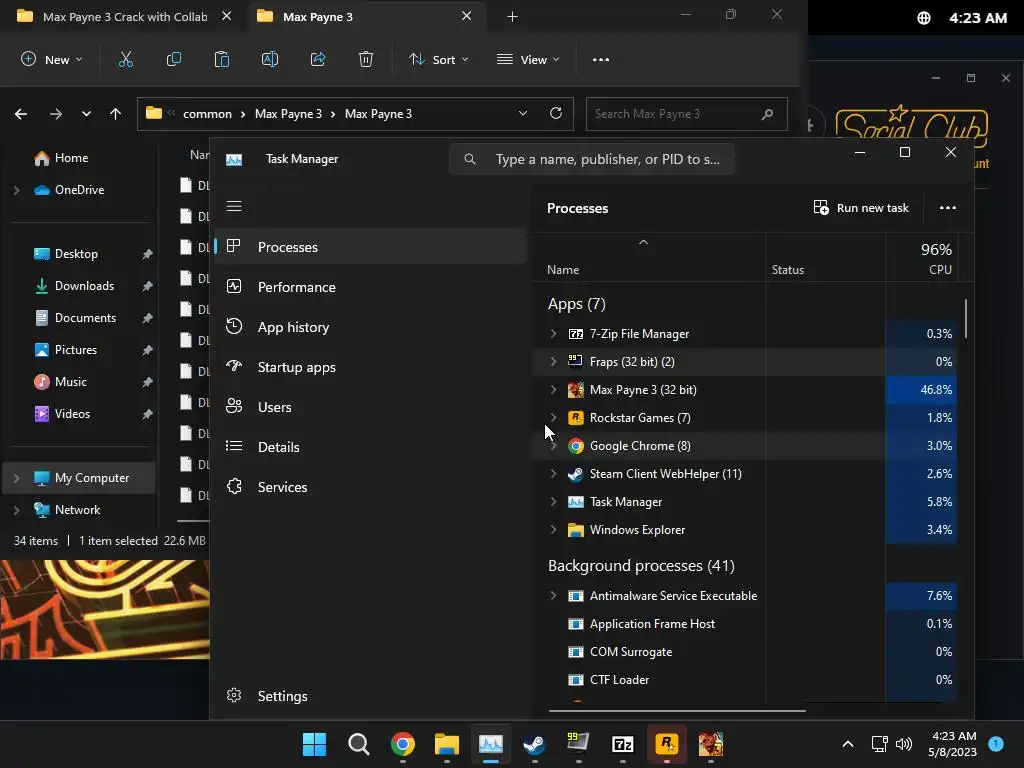Viewport: 1024px width, 768px height.
Task: Open address bar history dropdown
Action: tap(522, 113)
